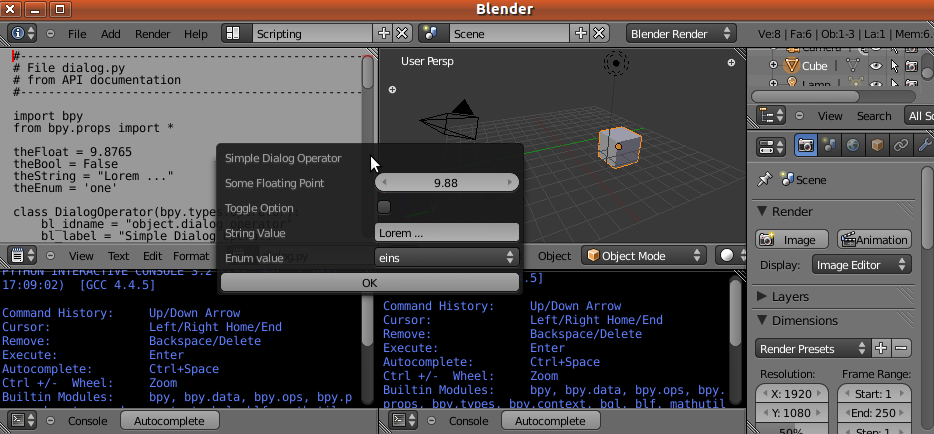Click the String Value field showing Lorem
The image size is (934, 434).
[447, 233]
